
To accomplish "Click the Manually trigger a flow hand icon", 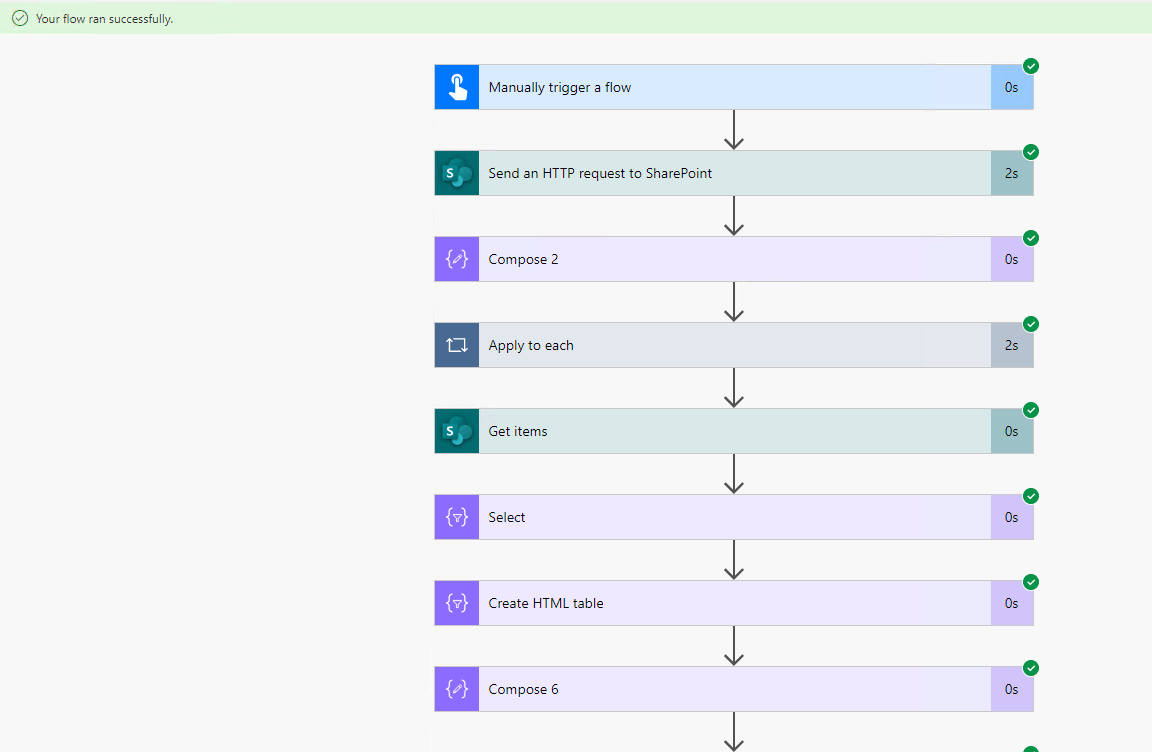I will click(x=457, y=87).
